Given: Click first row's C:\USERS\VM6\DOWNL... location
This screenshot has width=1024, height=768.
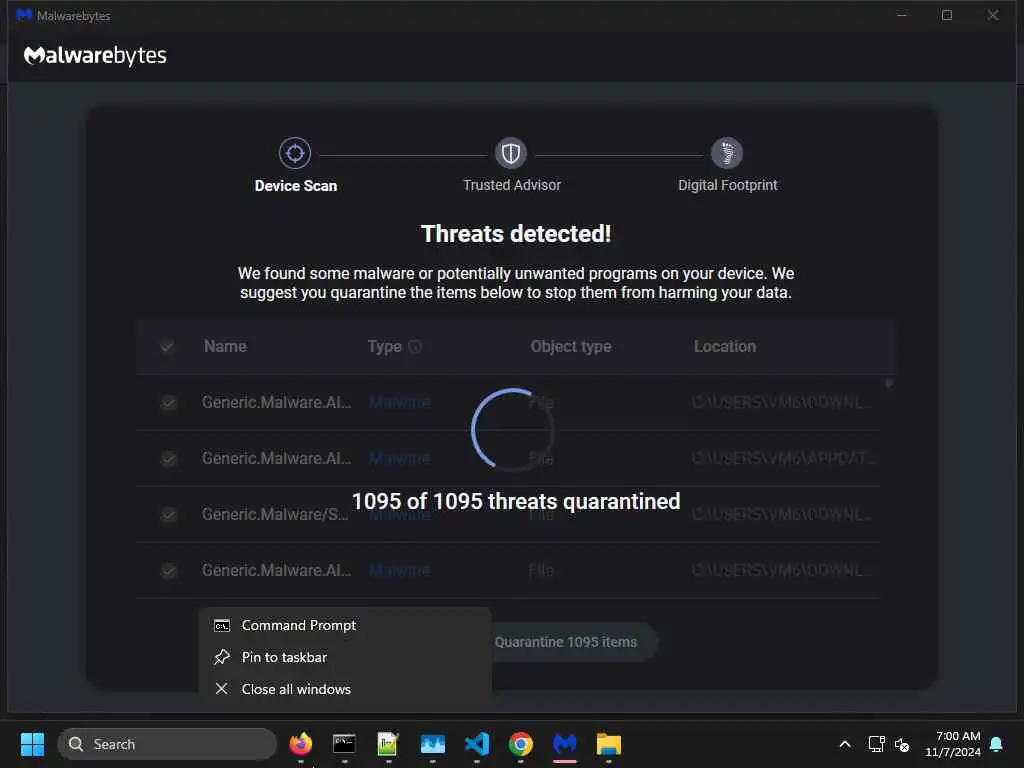Looking at the screenshot, I should pyautogui.click(x=782, y=403).
